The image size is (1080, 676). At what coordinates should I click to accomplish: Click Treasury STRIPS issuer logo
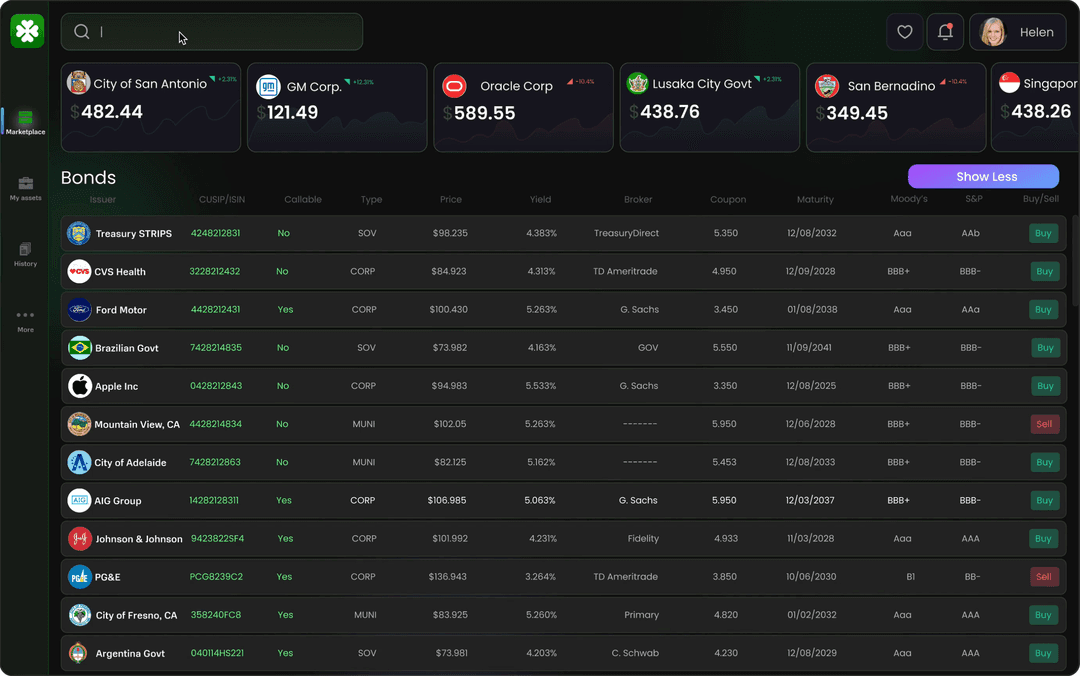[x=79, y=233]
